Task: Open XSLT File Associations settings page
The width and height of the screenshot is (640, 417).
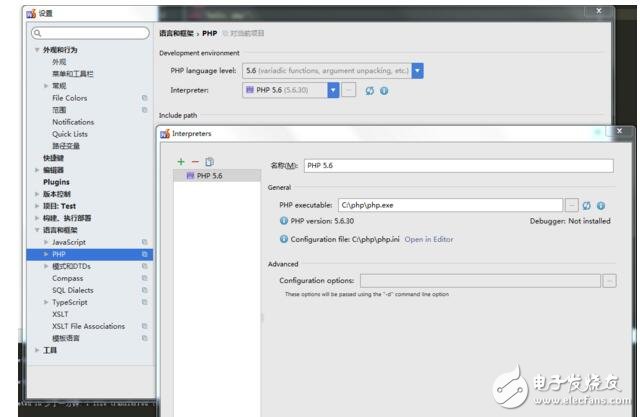Action: (x=89, y=326)
